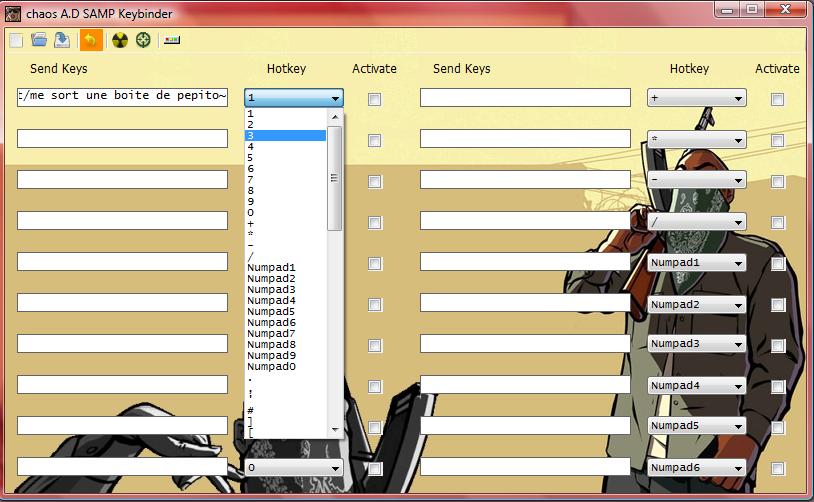Choose 5 in the open hotkey list
This screenshot has height=502, width=814.
click(x=286, y=158)
